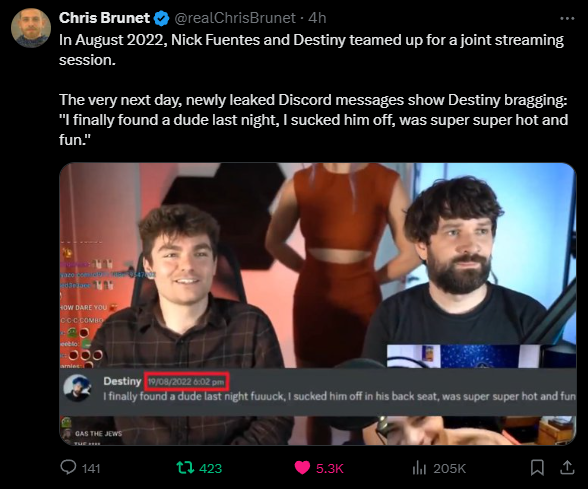The width and height of the screenshot is (588, 489).
Task: Click the 205K views count
Action: [x=449, y=468]
